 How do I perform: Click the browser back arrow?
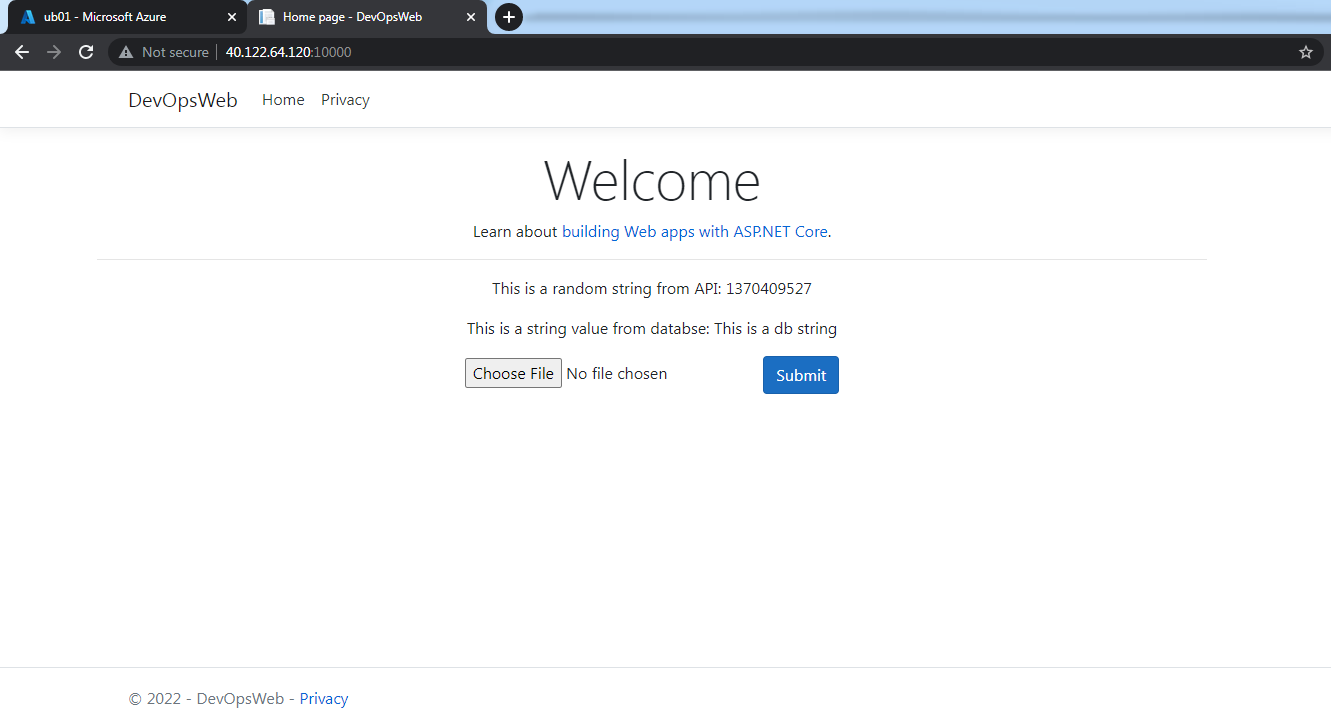[22, 52]
